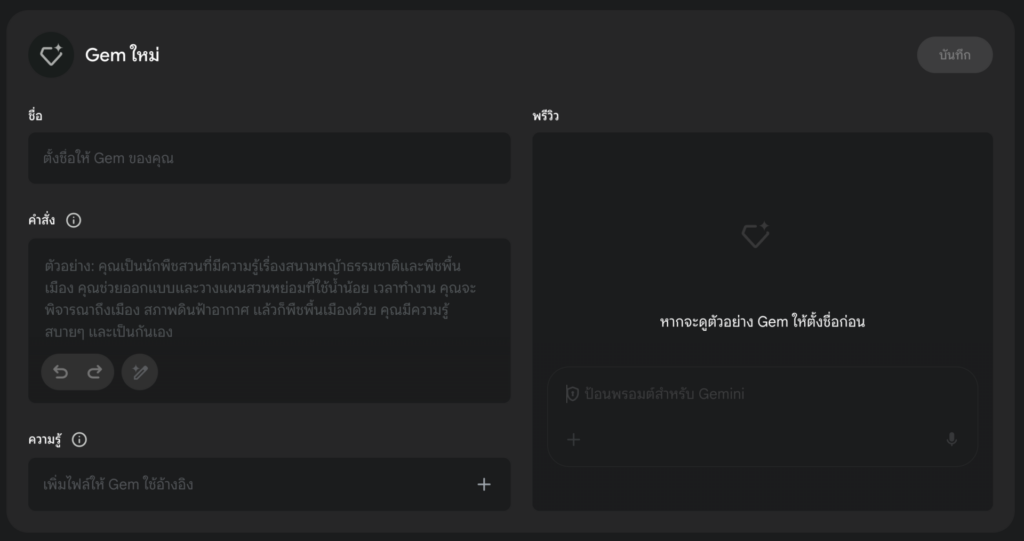Screen dimensions: 1024x541
Task: Click the หากจะดูตัวอย่าง Gem message in the preview
Action: 762,321
